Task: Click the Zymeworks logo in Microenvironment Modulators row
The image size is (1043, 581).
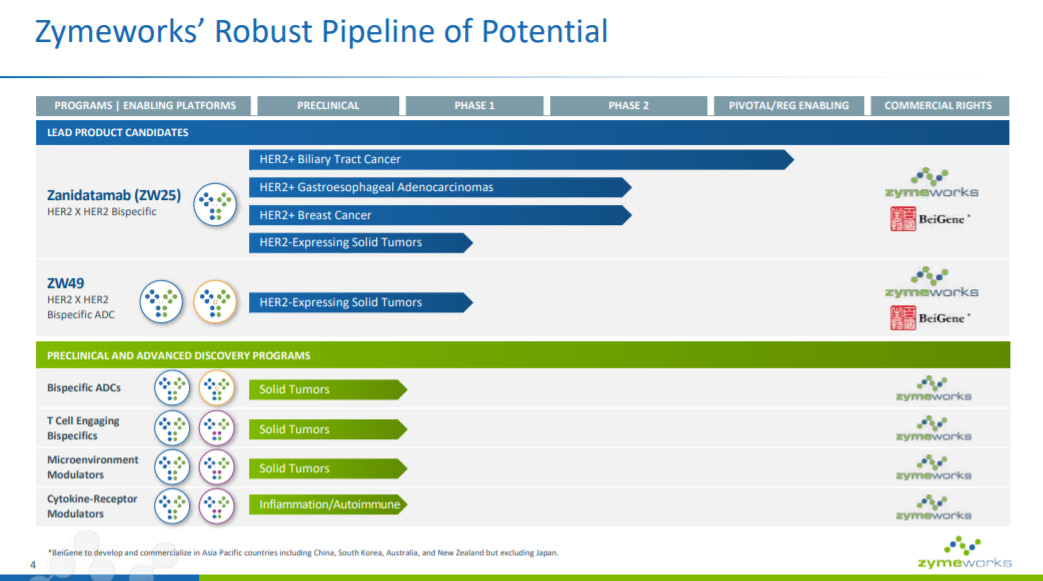Action: tap(933, 468)
